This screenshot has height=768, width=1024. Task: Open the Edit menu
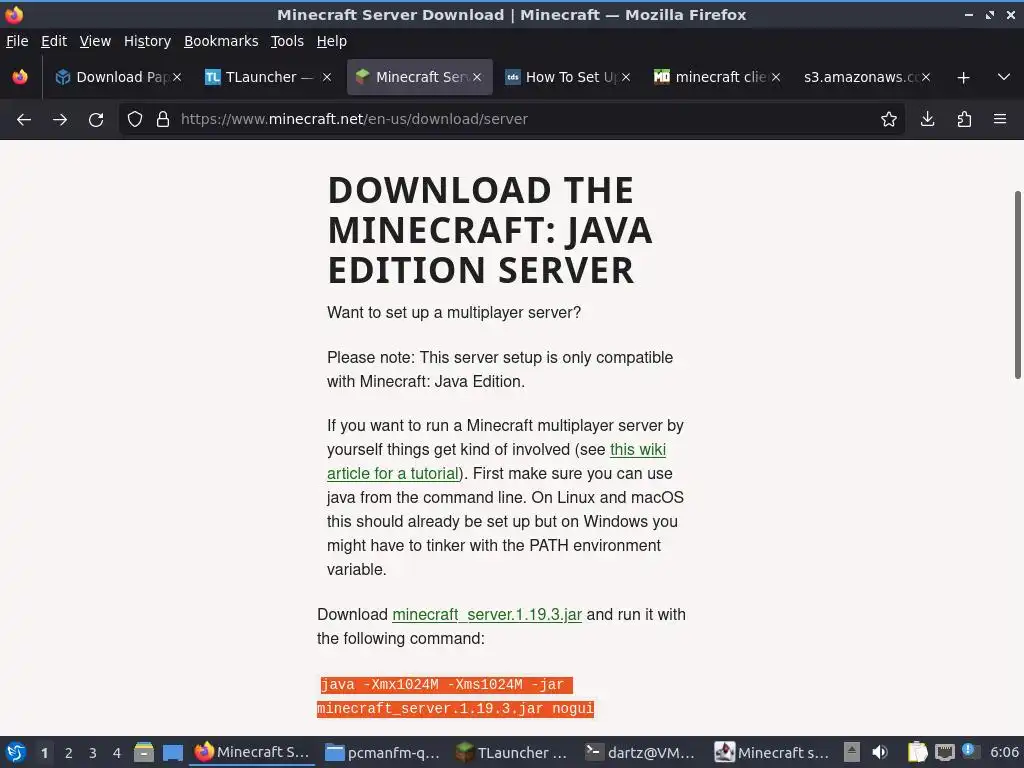tap(54, 41)
